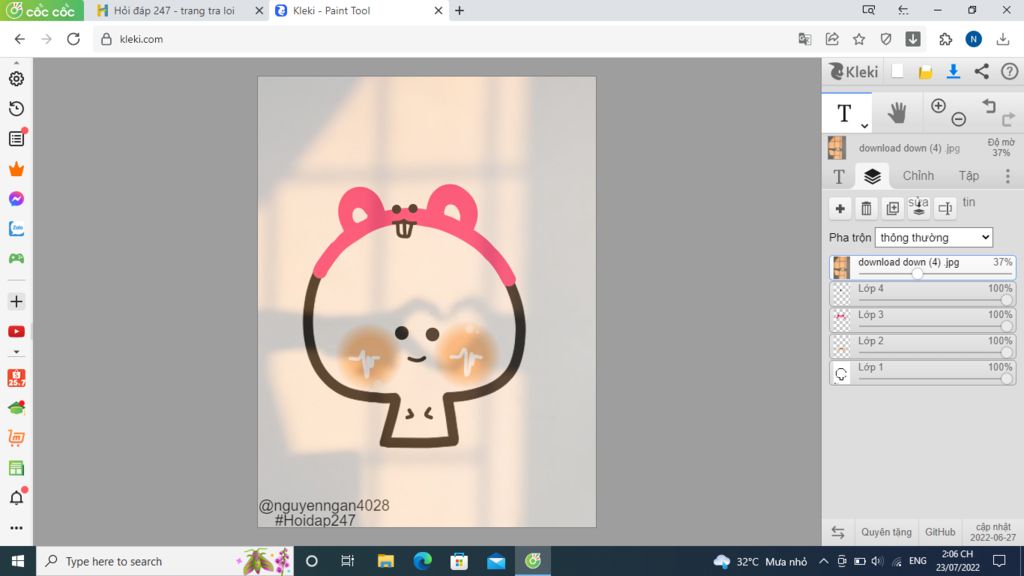Rename the layer with text-cursor icon
The image size is (1024, 576).
[x=945, y=208]
